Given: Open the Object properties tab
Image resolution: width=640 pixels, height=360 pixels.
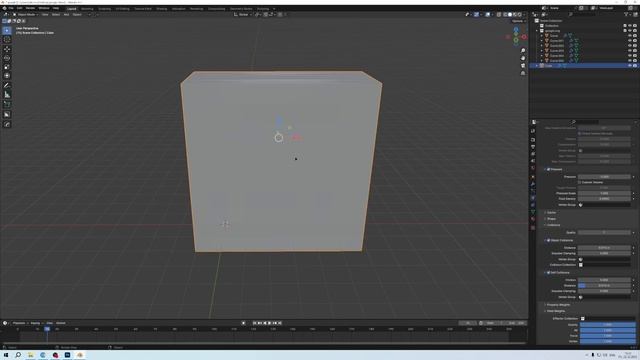Looking at the screenshot, I should click(x=533, y=177).
